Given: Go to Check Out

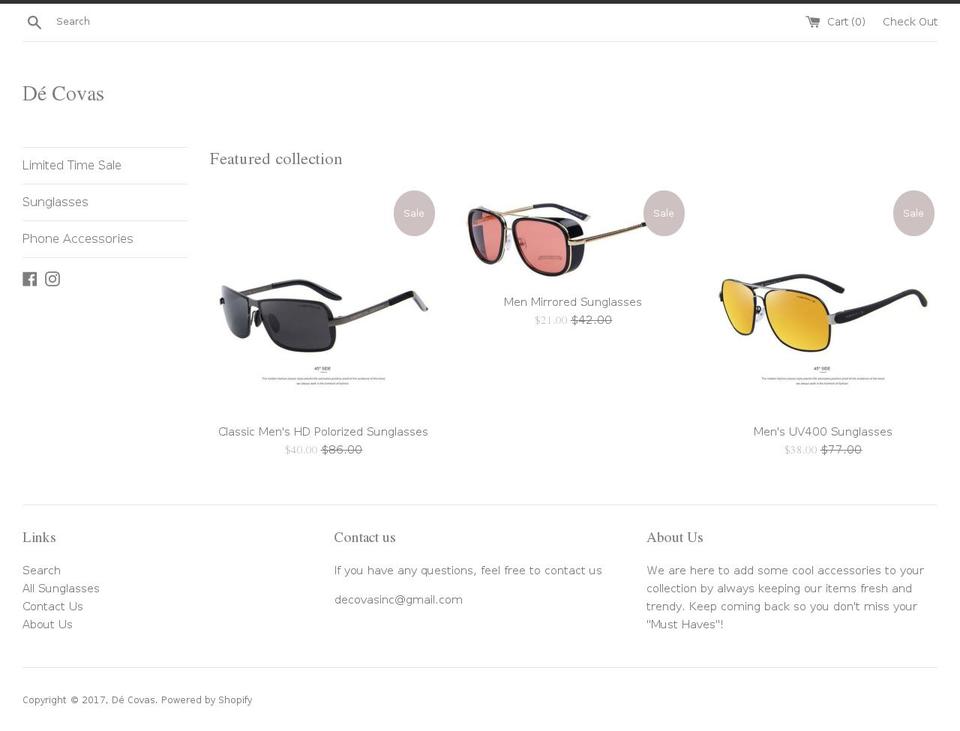Looking at the screenshot, I should pos(910,22).
